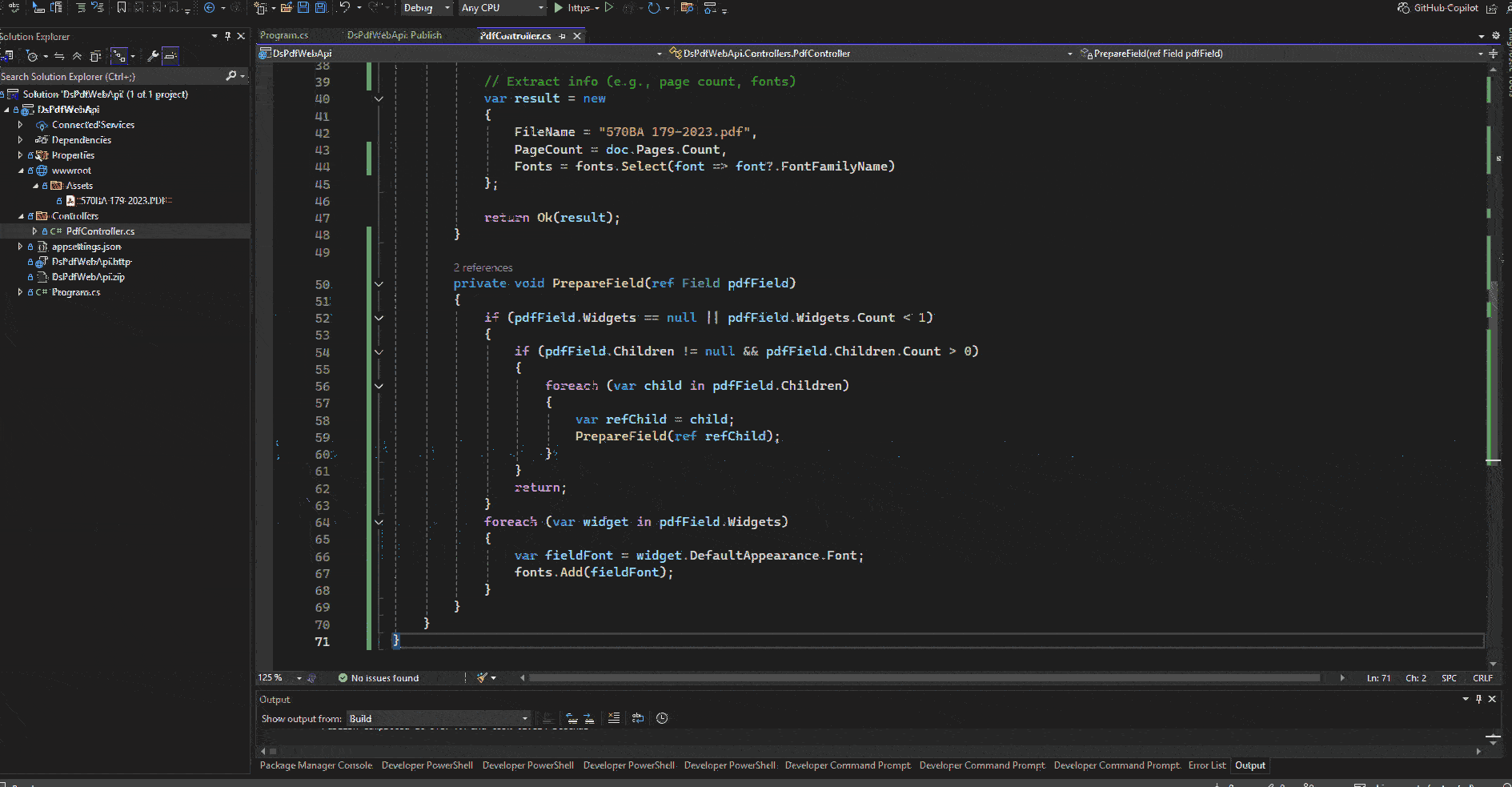
Task: Toggle word wrap in Output panel
Action: pos(637,718)
